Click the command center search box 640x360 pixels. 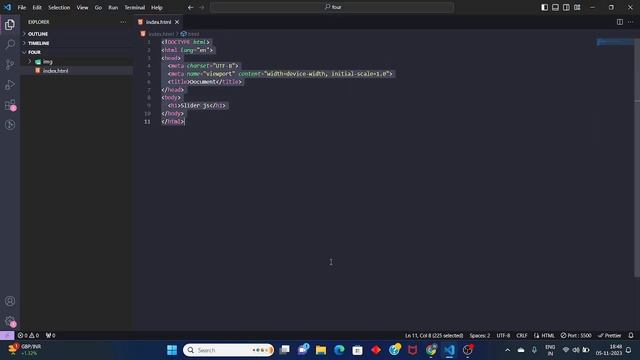coord(332,7)
